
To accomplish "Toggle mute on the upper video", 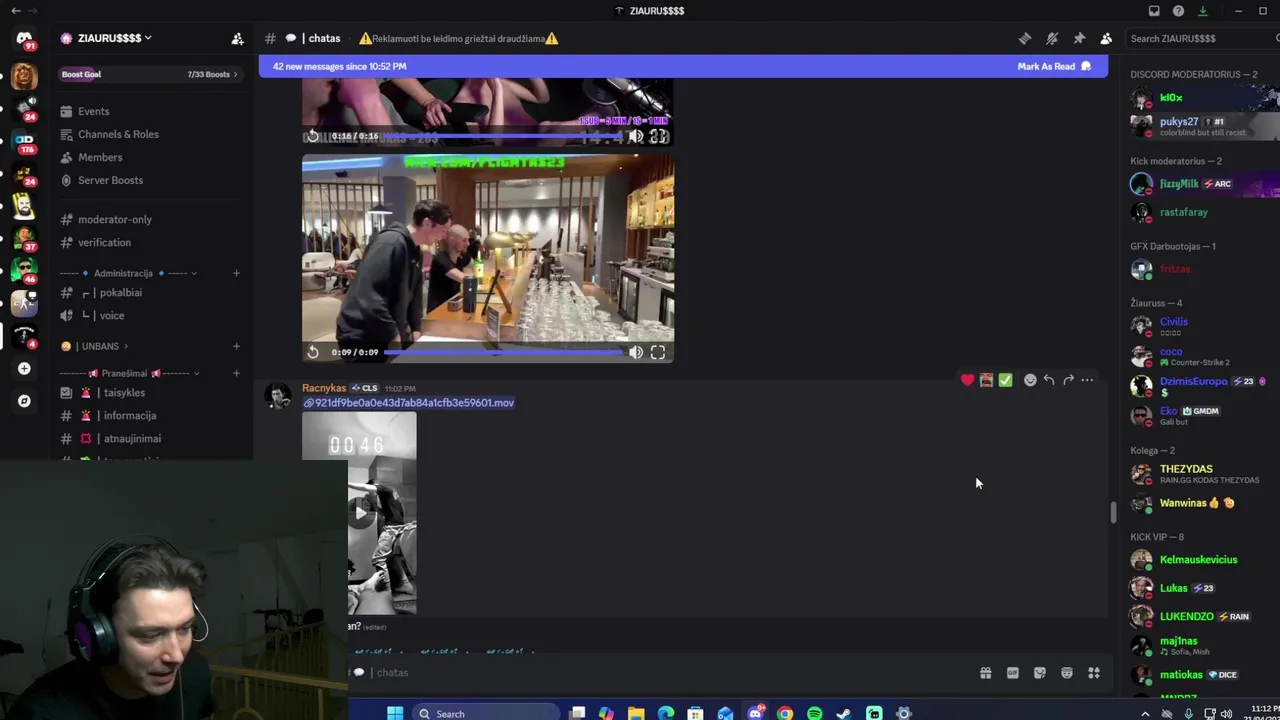I will tap(636, 136).
